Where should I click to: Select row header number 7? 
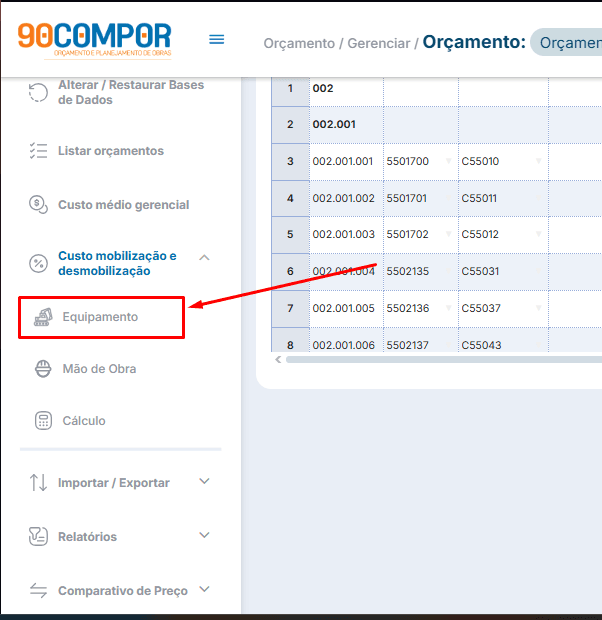click(x=290, y=308)
